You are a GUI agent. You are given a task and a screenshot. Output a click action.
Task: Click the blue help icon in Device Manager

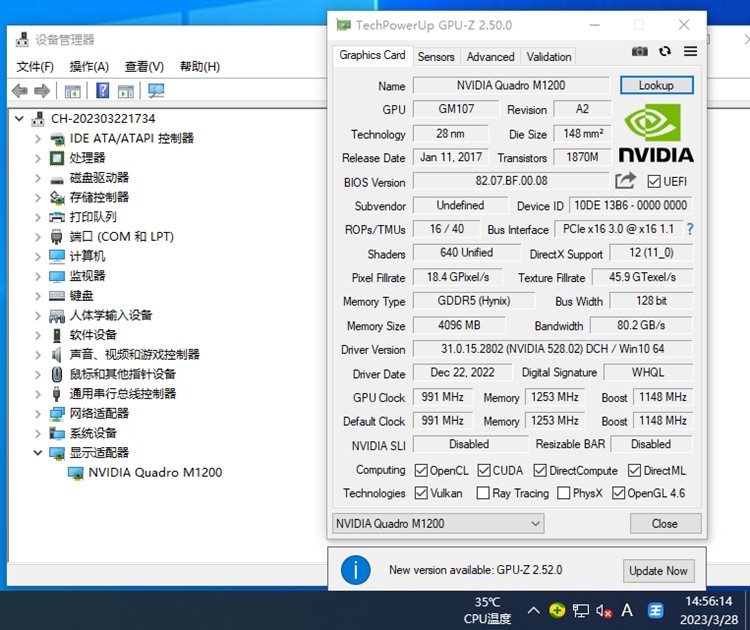(x=102, y=90)
